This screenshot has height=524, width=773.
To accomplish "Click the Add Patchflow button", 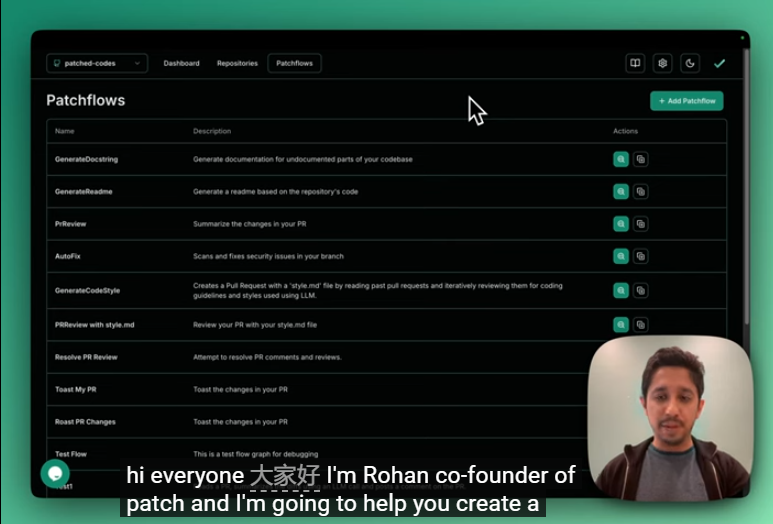I will click(686, 101).
